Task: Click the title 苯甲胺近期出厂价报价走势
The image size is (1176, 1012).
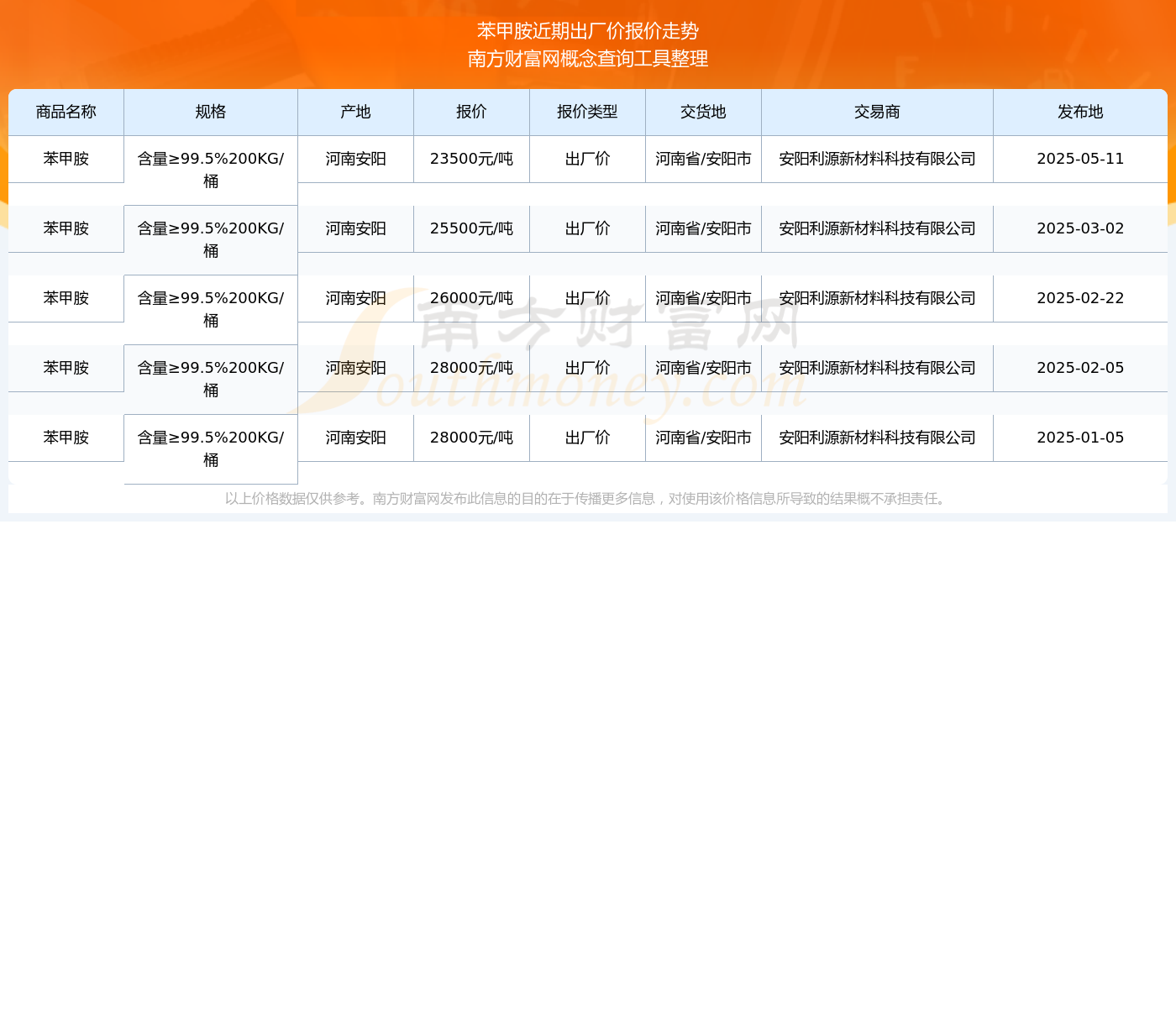Action: point(588,31)
